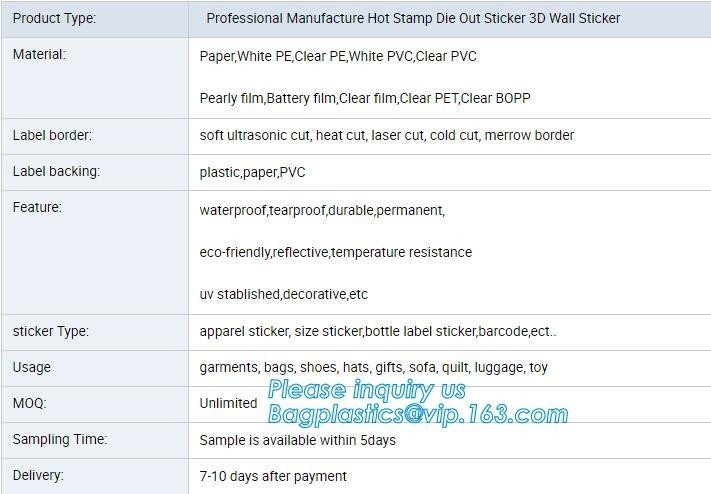Click the Hot Stamp Die Out Sticker title
This screenshot has width=711, height=494.
(x=413, y=18)
